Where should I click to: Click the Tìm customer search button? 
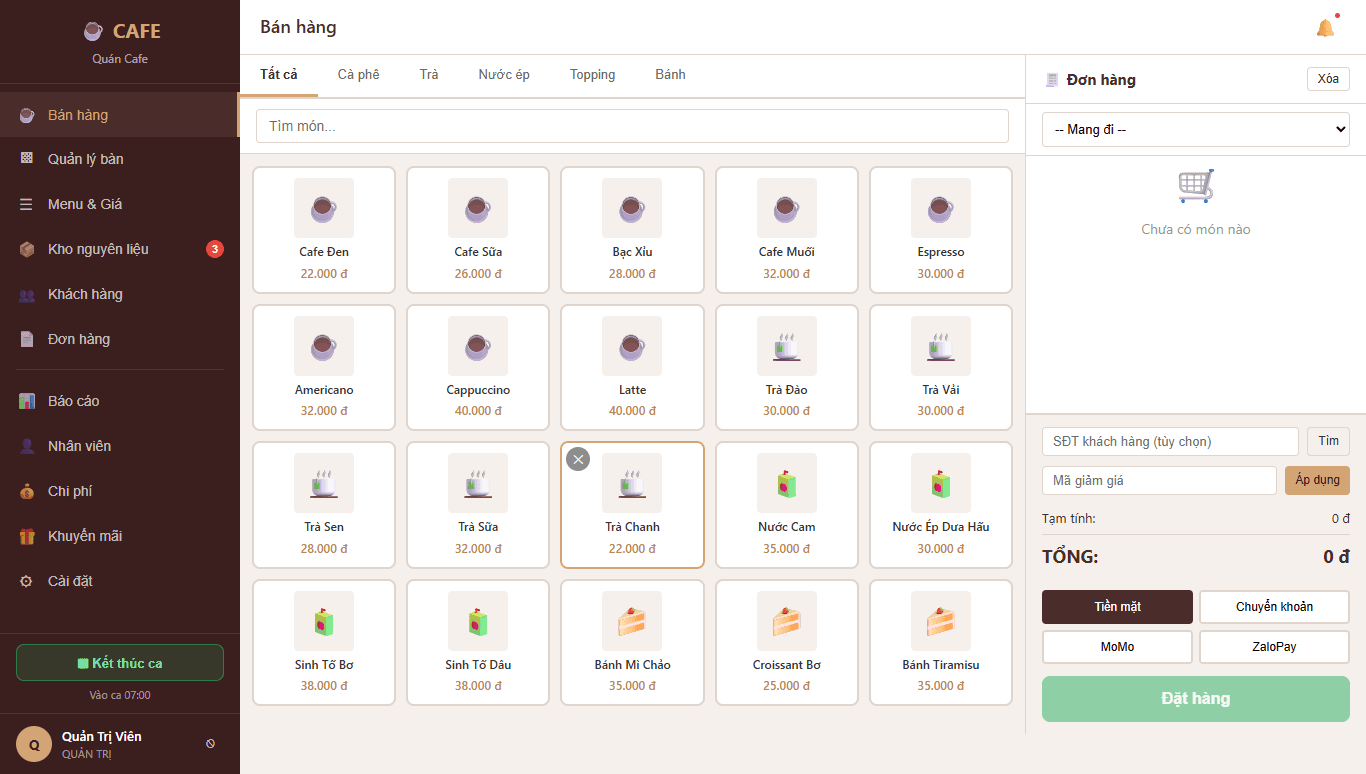[1328, 441]
